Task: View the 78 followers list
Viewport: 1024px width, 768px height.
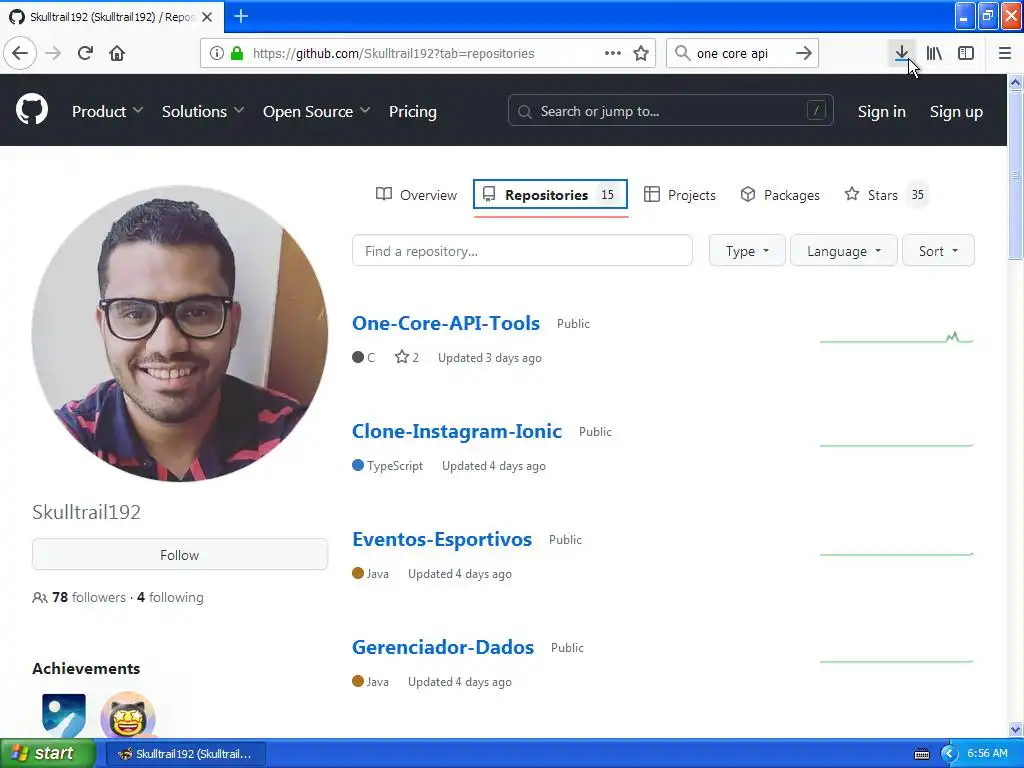Action: click(89, 598)
